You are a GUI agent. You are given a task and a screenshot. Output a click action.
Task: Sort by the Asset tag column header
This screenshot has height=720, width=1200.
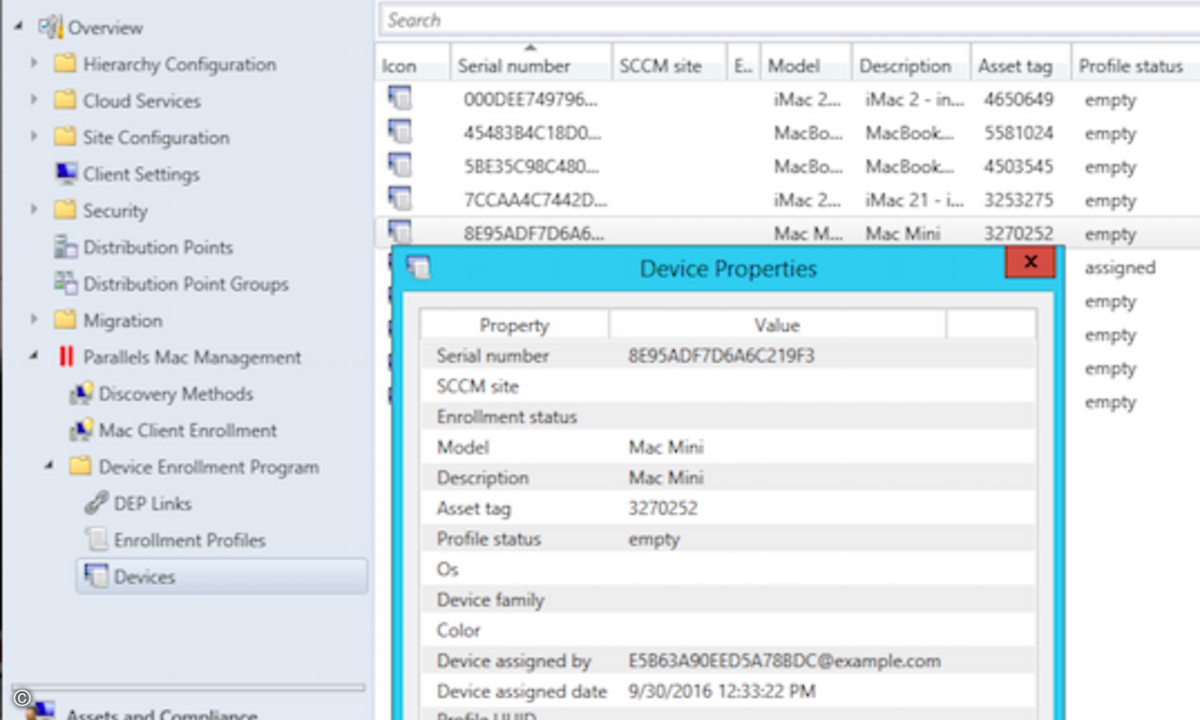point(1021,66)
